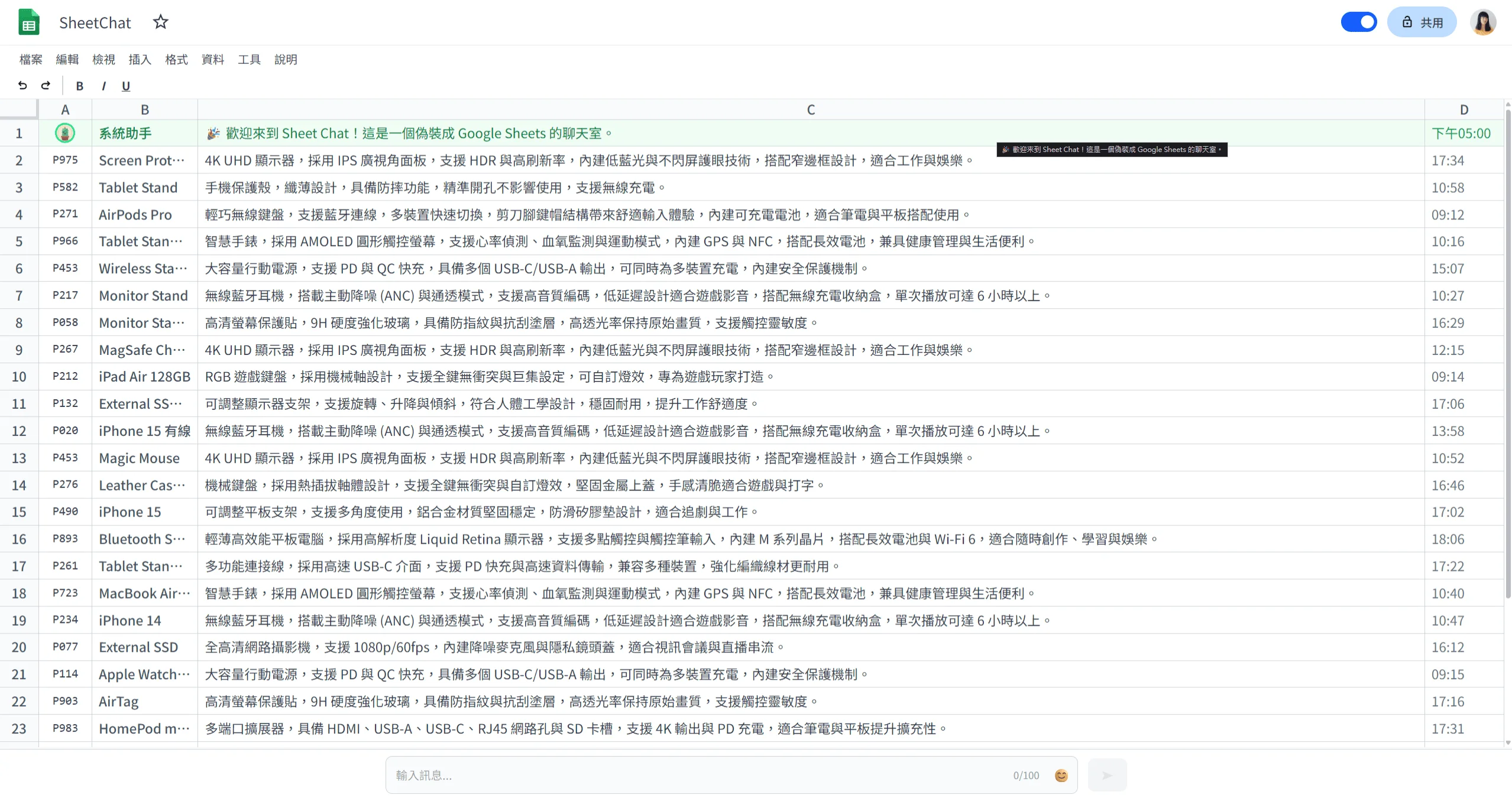
Task: Flip the green toggle switch in the header
Action: 1358,22
